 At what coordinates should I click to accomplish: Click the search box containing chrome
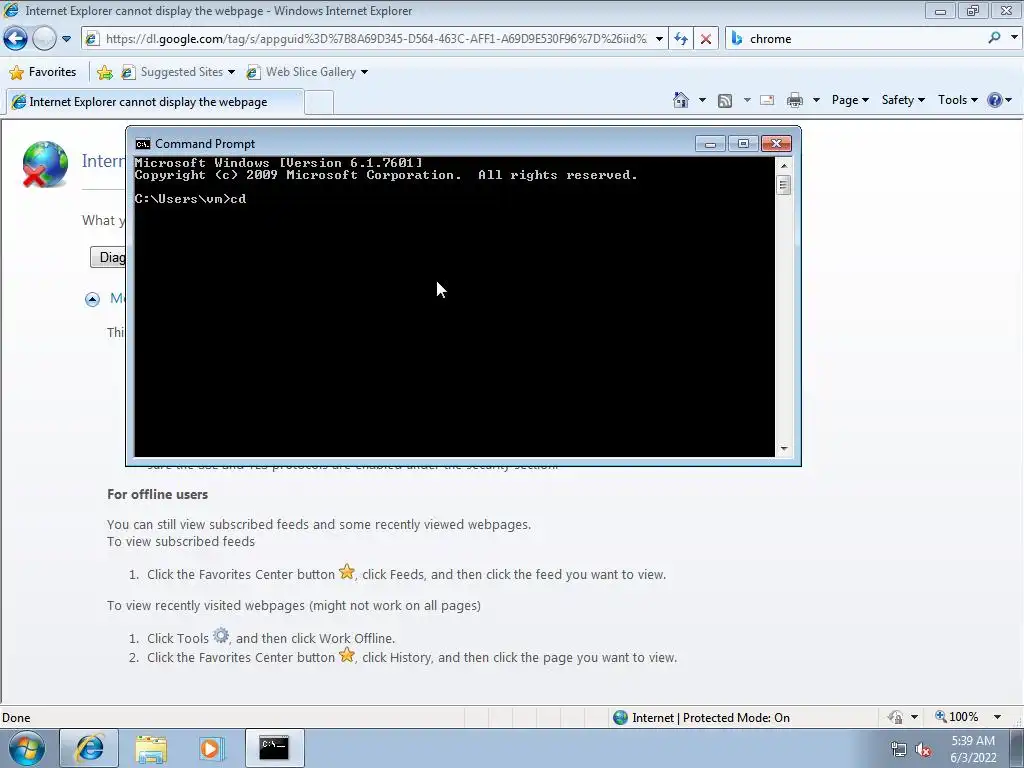click(856, 39)
